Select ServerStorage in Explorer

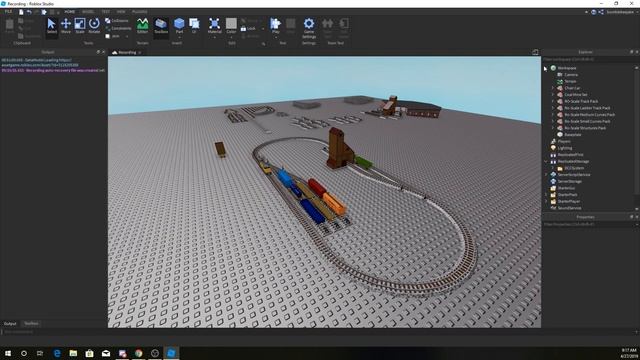pyautogui.click(x=569, y=181)
